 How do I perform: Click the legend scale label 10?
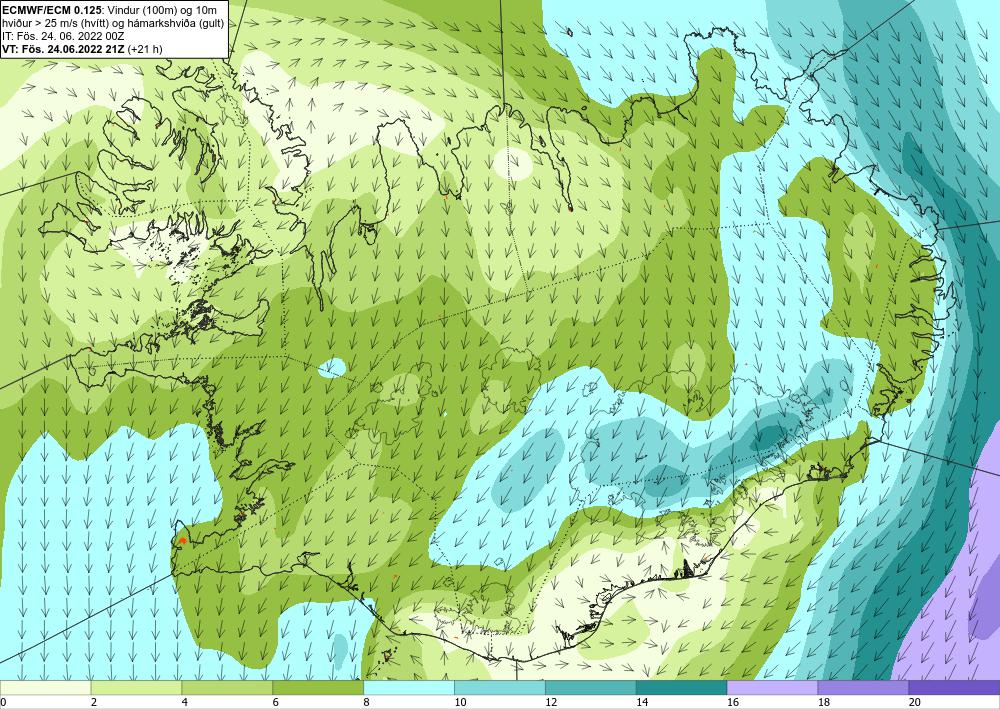click(x=460, y=702)
